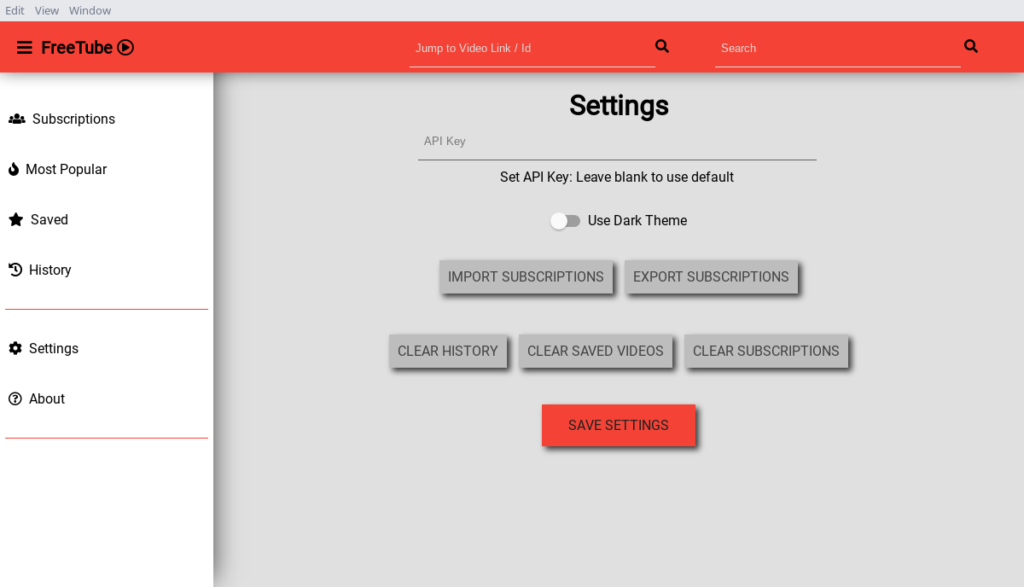Click the Search magnifier icon

pyautogui.click(x=970, y=45)
